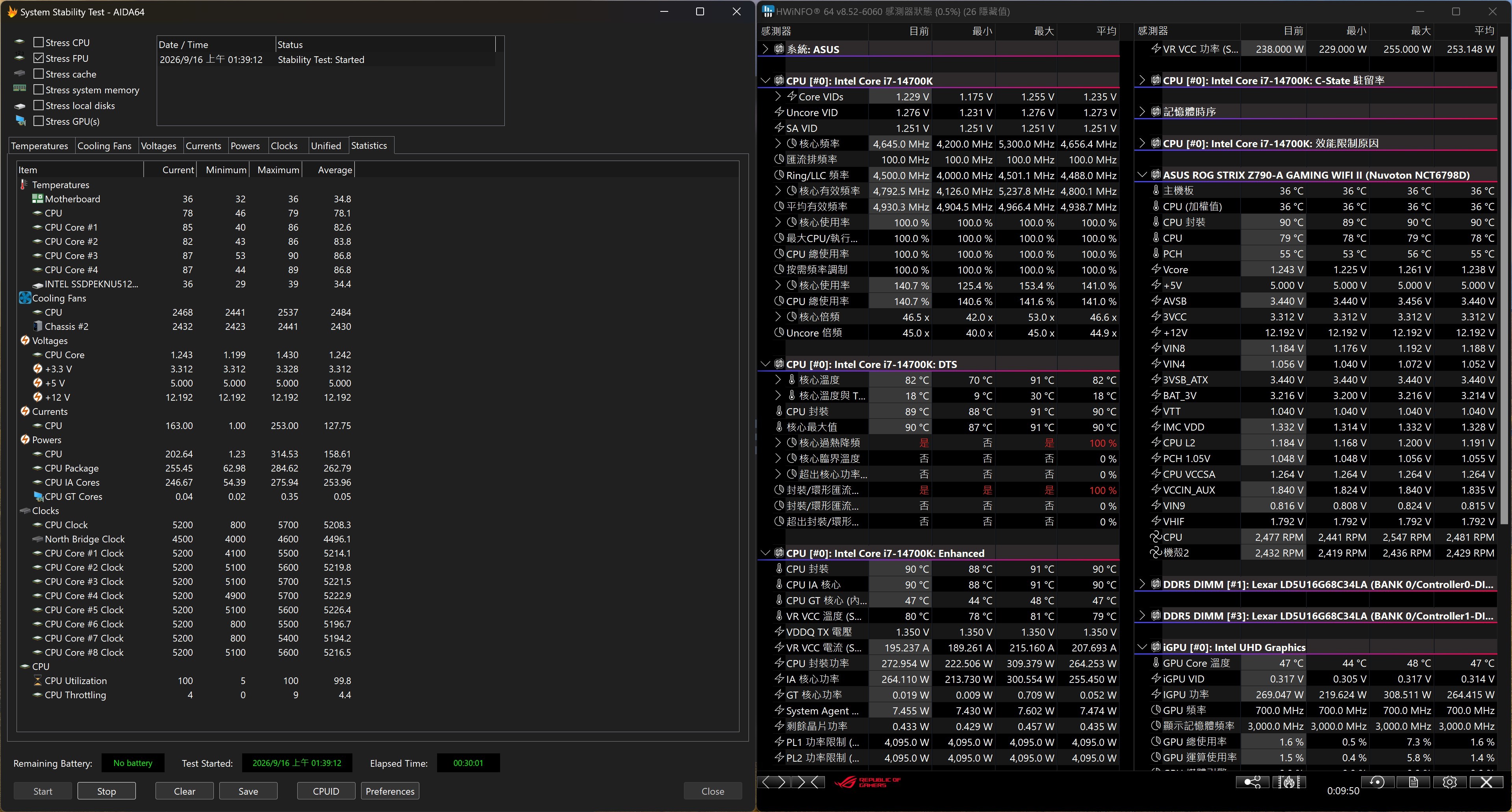This screenshot has width=1512, height=812.
Task: Click the collapse columns arrows icon
Action: click(x=808, y=782)
